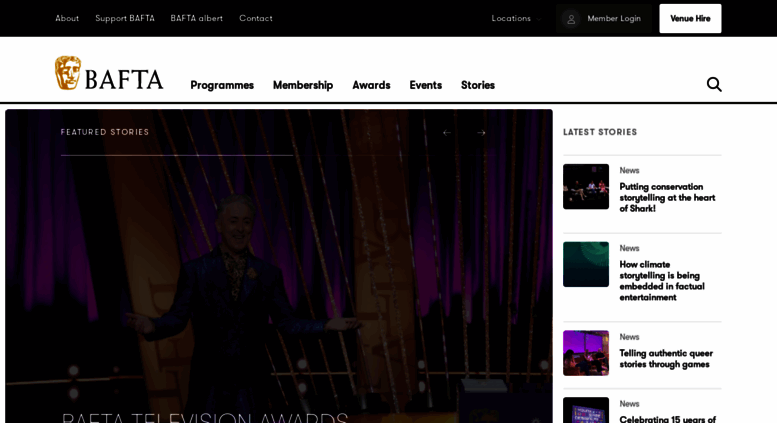Screen dimensions: 777x423
Task: Open the How climate storytelling thumbnail
Action: point(586,264)
